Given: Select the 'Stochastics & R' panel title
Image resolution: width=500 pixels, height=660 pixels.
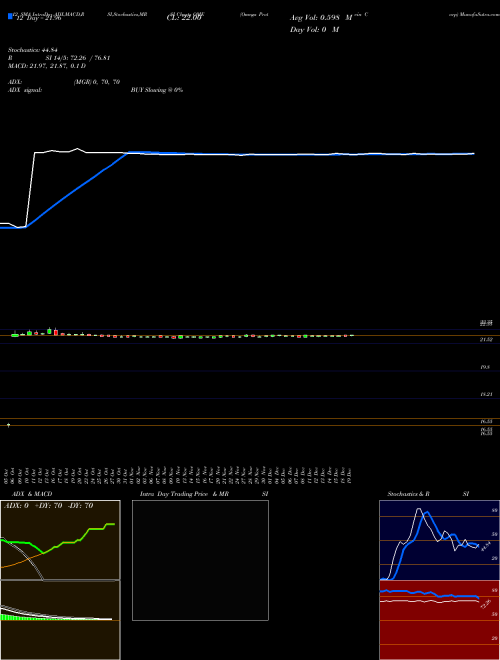Looking at the screenshot, I should (x=408, y=494).
